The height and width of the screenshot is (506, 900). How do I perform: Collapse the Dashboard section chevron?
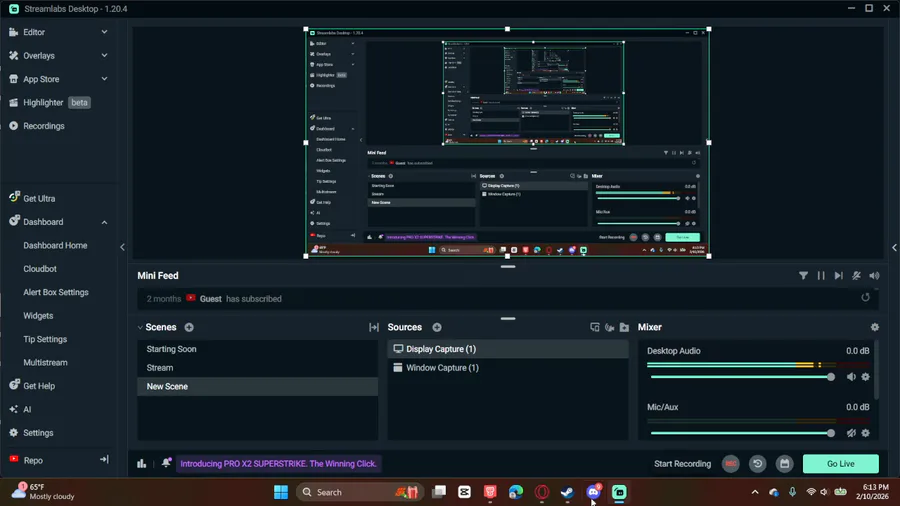coord(104,222)
